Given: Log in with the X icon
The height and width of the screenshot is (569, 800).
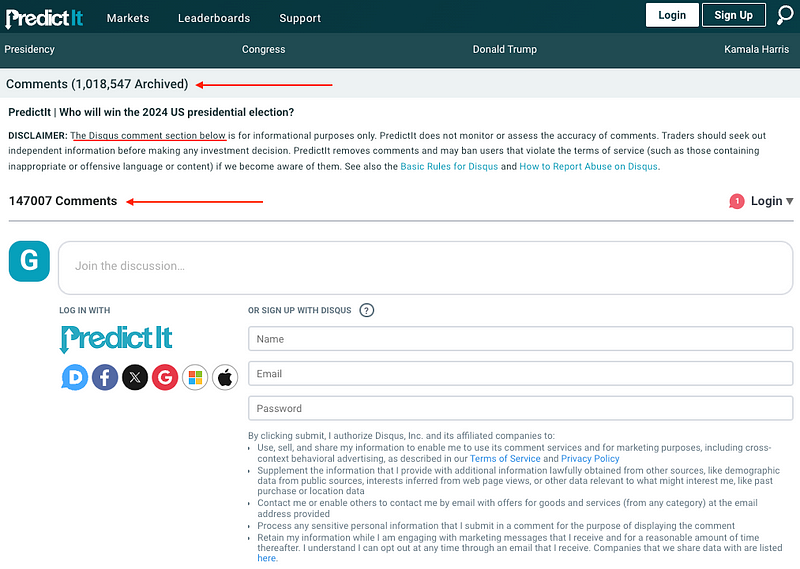Looking at the screenshot, I should [135, 377].
